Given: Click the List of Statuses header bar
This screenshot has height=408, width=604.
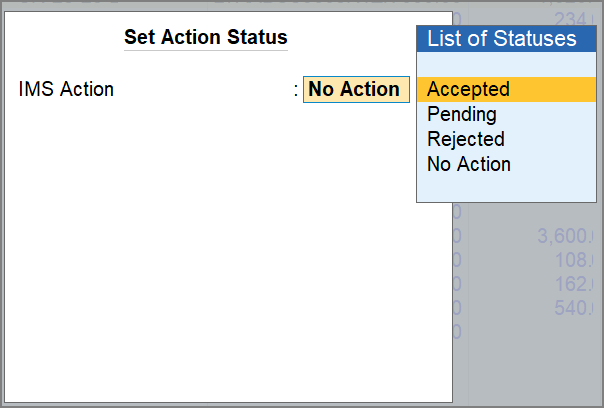Looking at the screenshot, I should pyautogui.click(x=506, y=39).
